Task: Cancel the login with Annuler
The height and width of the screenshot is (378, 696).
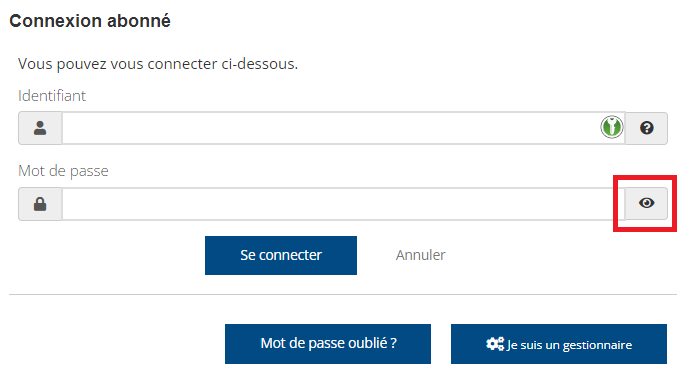Action: coord(420,255)
